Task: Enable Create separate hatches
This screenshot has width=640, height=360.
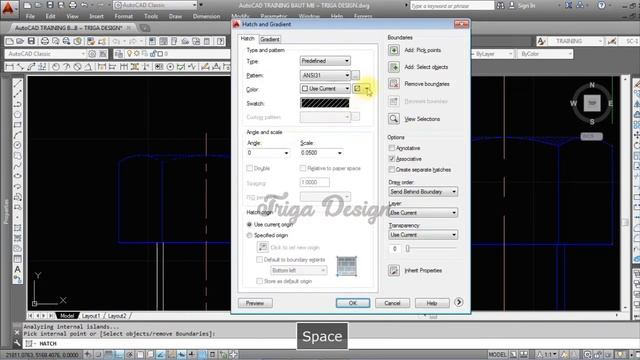Action: (392, 169)
